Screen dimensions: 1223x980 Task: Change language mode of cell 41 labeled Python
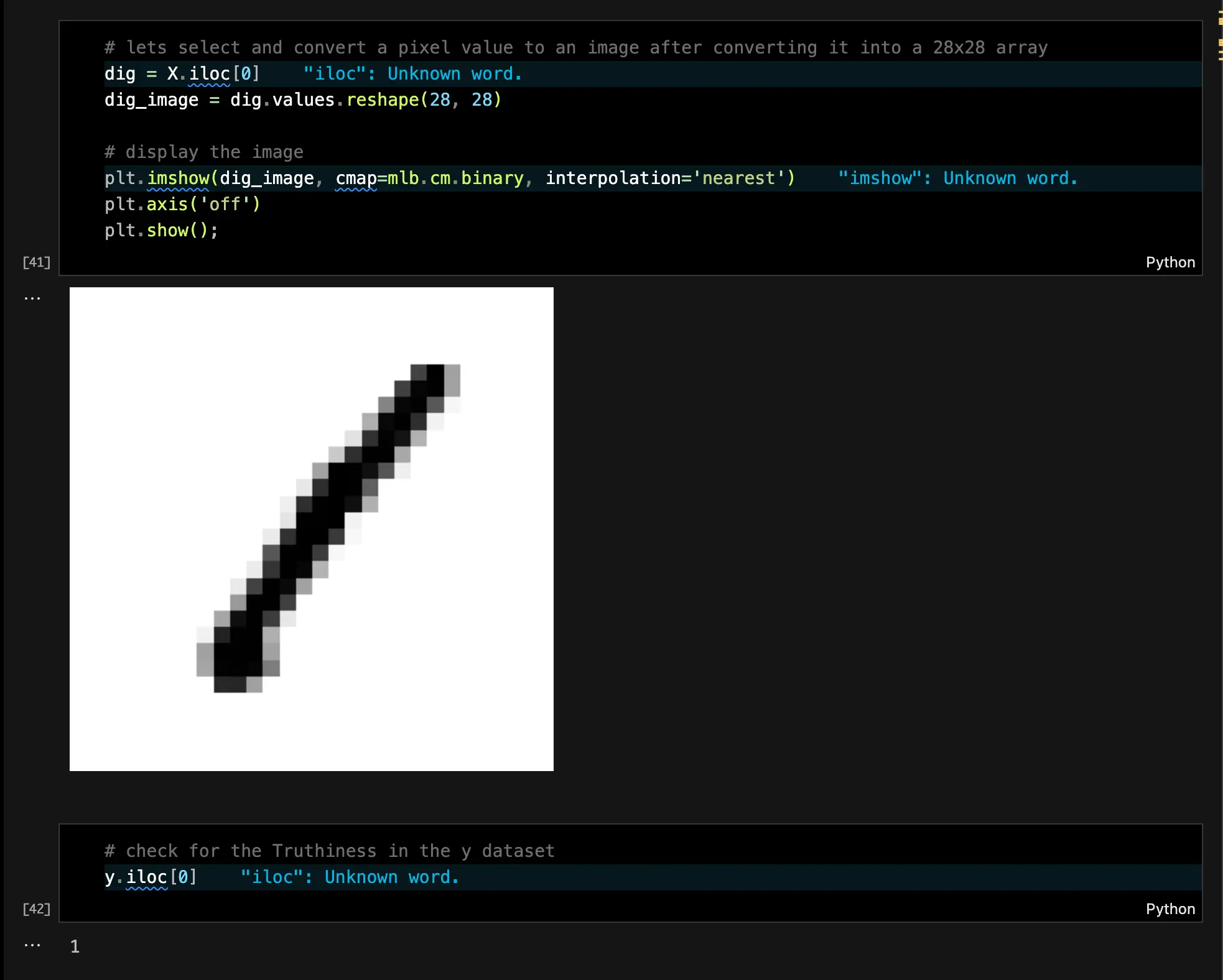tap(1170, 262)
